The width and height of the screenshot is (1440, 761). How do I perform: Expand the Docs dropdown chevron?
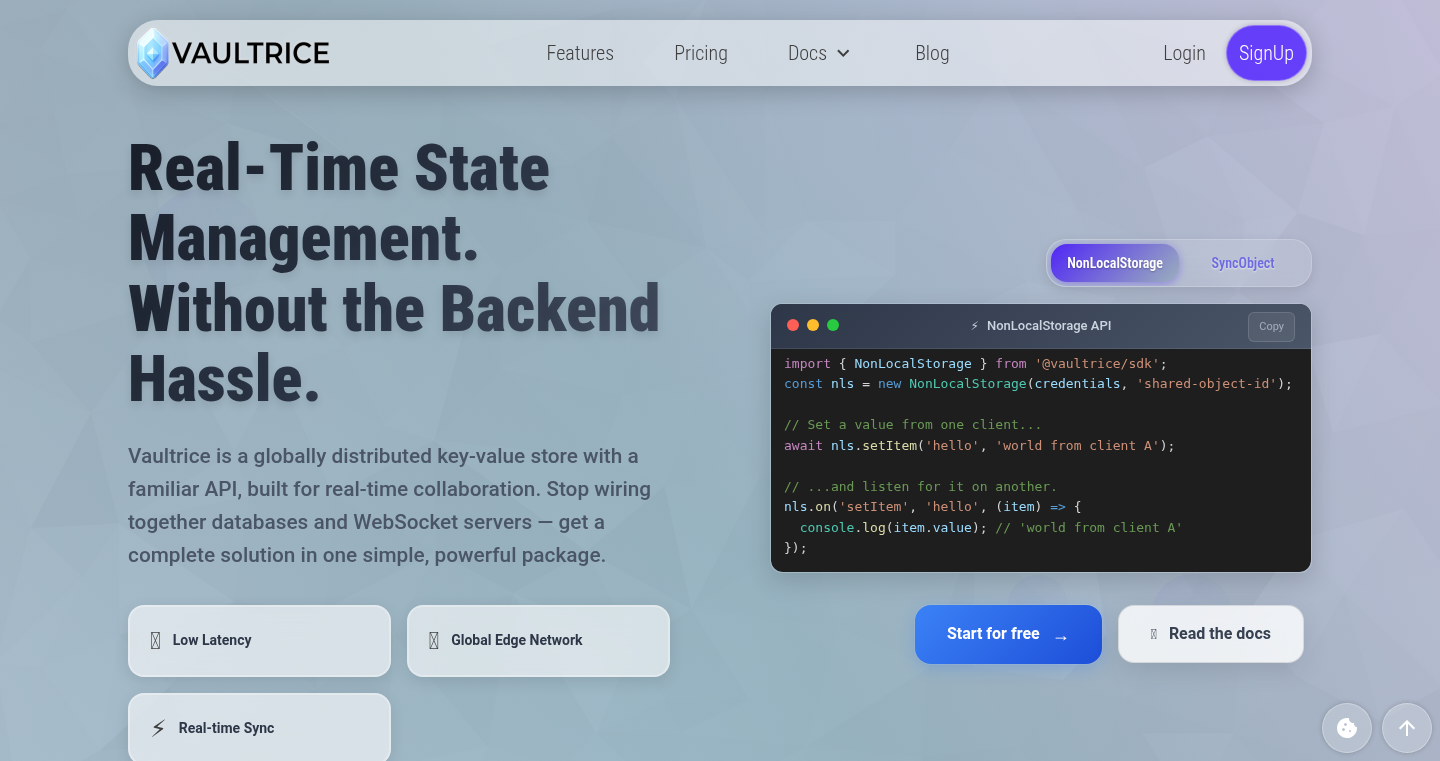(x=843, y=54)
